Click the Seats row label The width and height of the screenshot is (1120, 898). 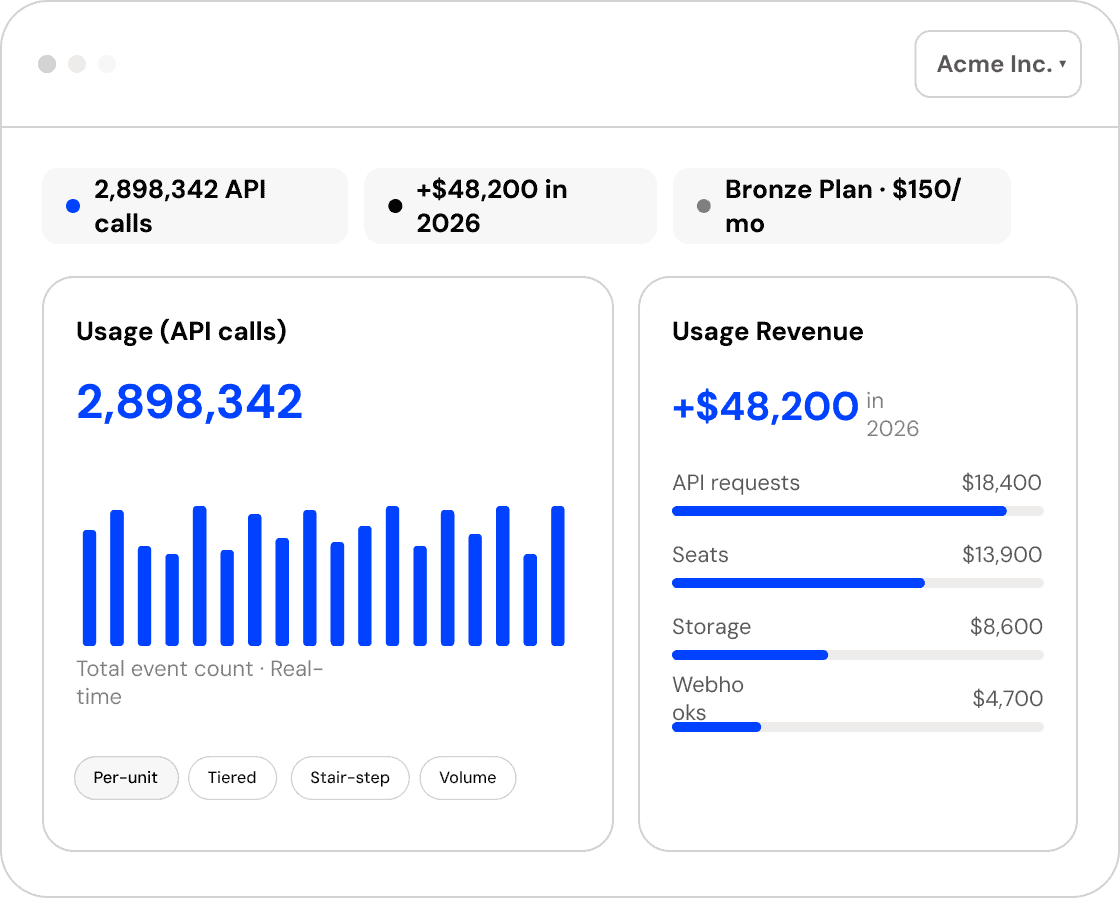tap(700, 555)
